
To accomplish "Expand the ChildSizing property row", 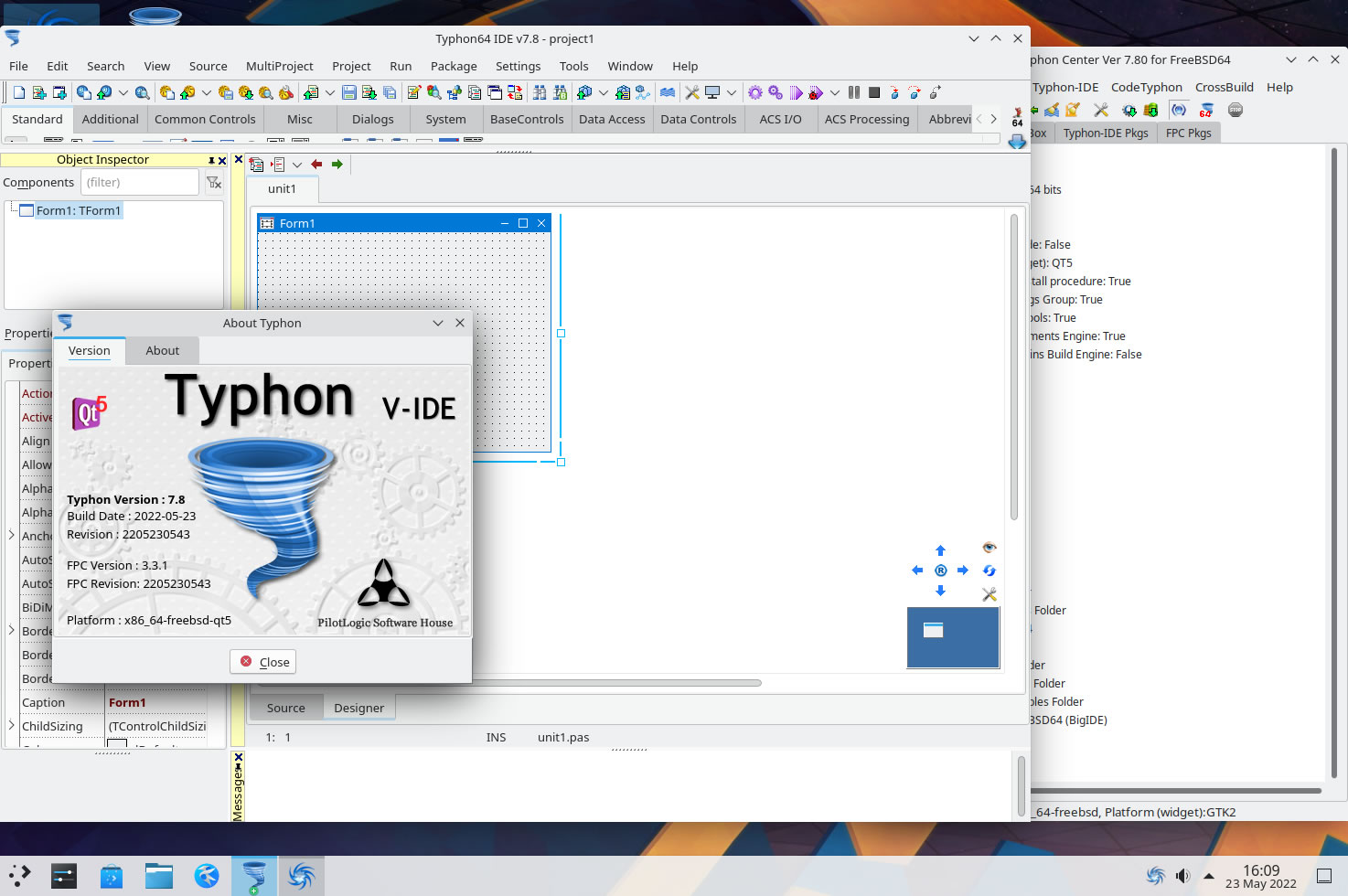I will click(x=11, y=726).
